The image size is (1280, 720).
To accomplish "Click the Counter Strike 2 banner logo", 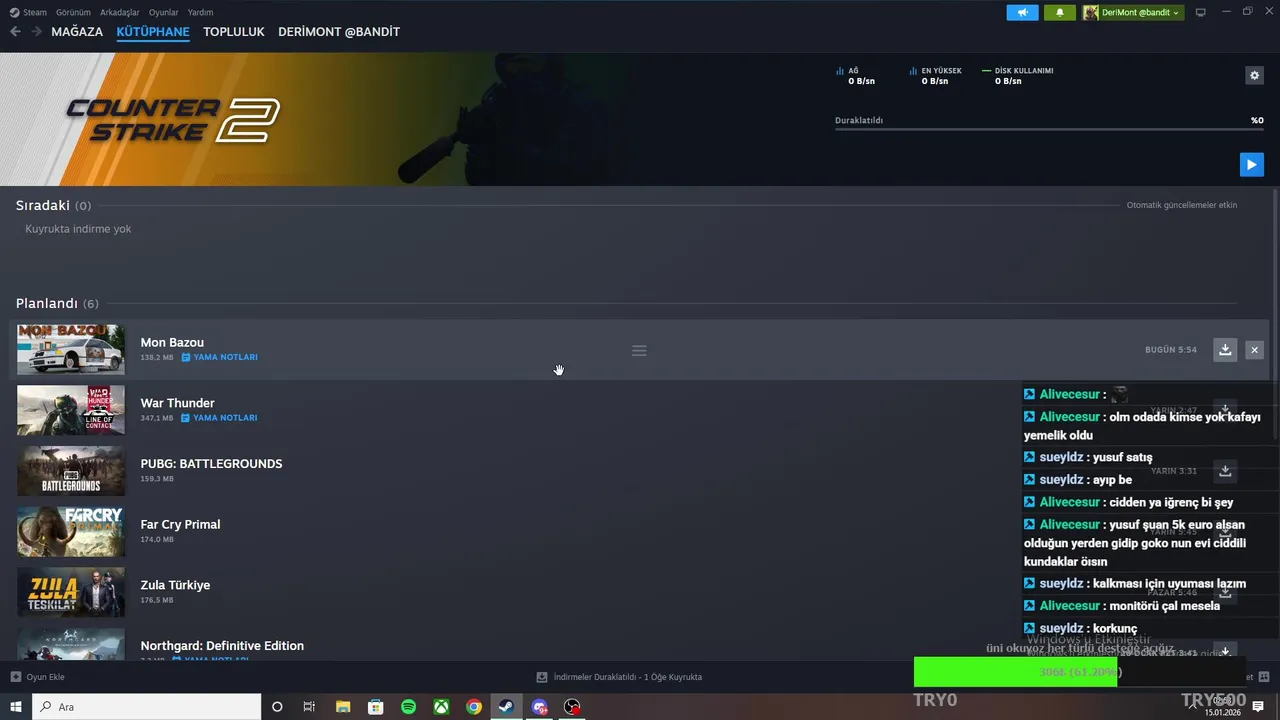I will (172, 120).
